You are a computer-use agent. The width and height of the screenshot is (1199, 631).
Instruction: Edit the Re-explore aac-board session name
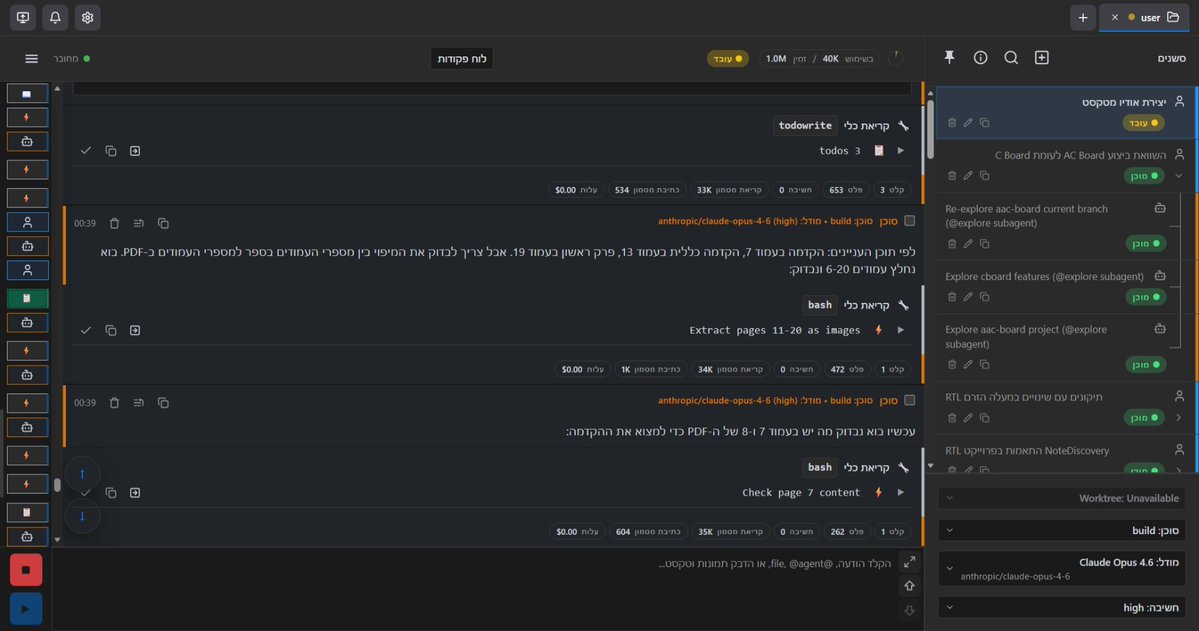tap(968, 244)
